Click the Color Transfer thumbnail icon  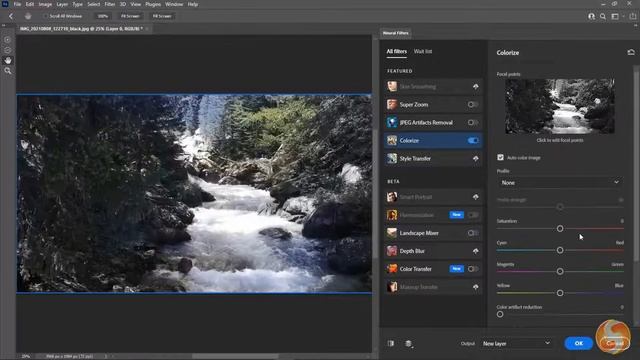392,269
